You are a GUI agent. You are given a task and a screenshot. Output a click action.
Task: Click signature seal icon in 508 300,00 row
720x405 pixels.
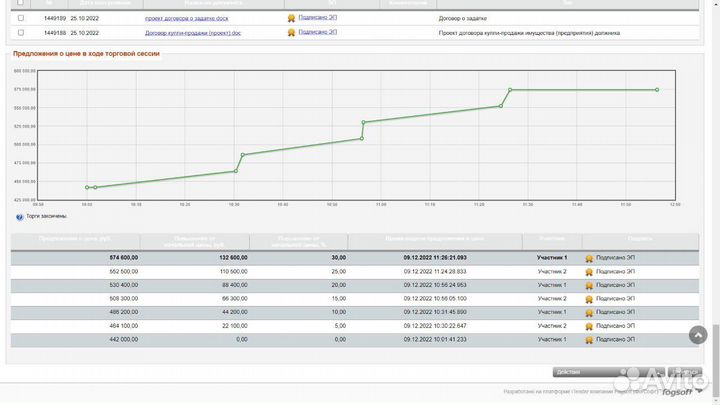coord(589,298)
